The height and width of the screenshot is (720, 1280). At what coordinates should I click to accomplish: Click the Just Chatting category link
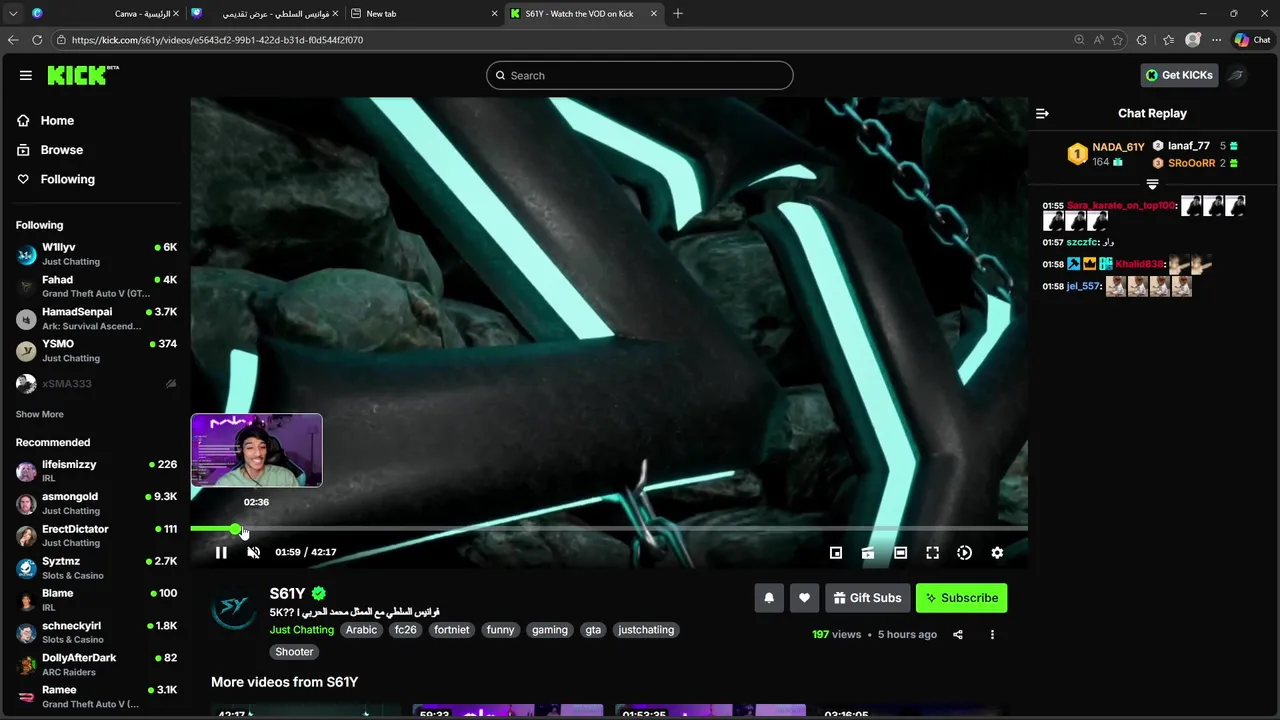(x=301, y=630)
